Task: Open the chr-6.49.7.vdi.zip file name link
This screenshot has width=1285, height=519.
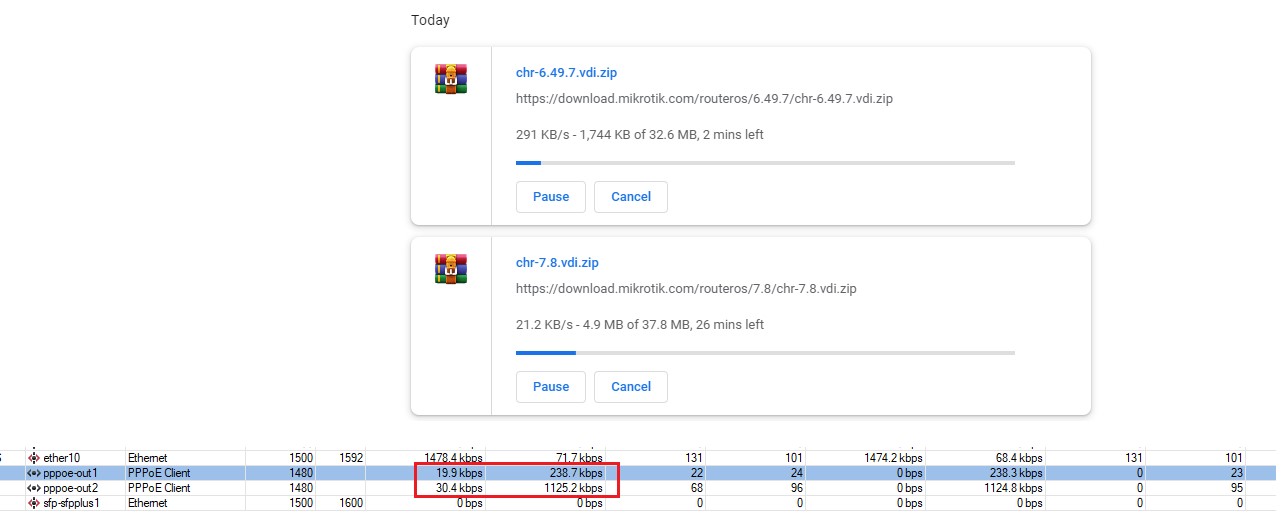Action: pos(566,73)
